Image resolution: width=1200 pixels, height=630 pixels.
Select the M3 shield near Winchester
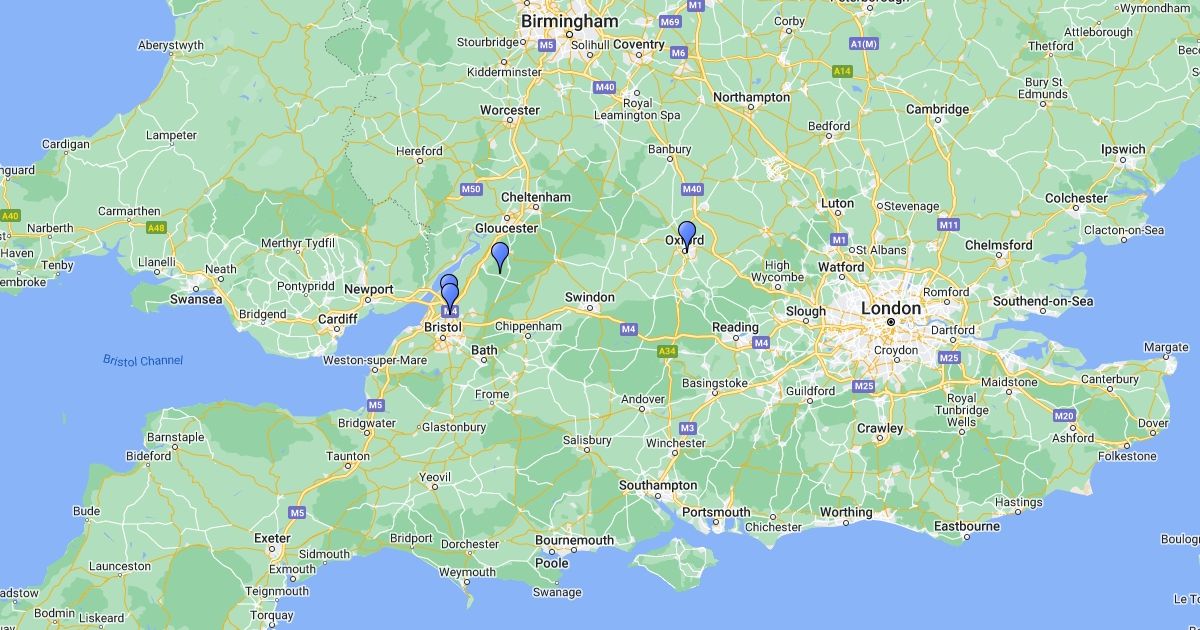coord(687,428)
